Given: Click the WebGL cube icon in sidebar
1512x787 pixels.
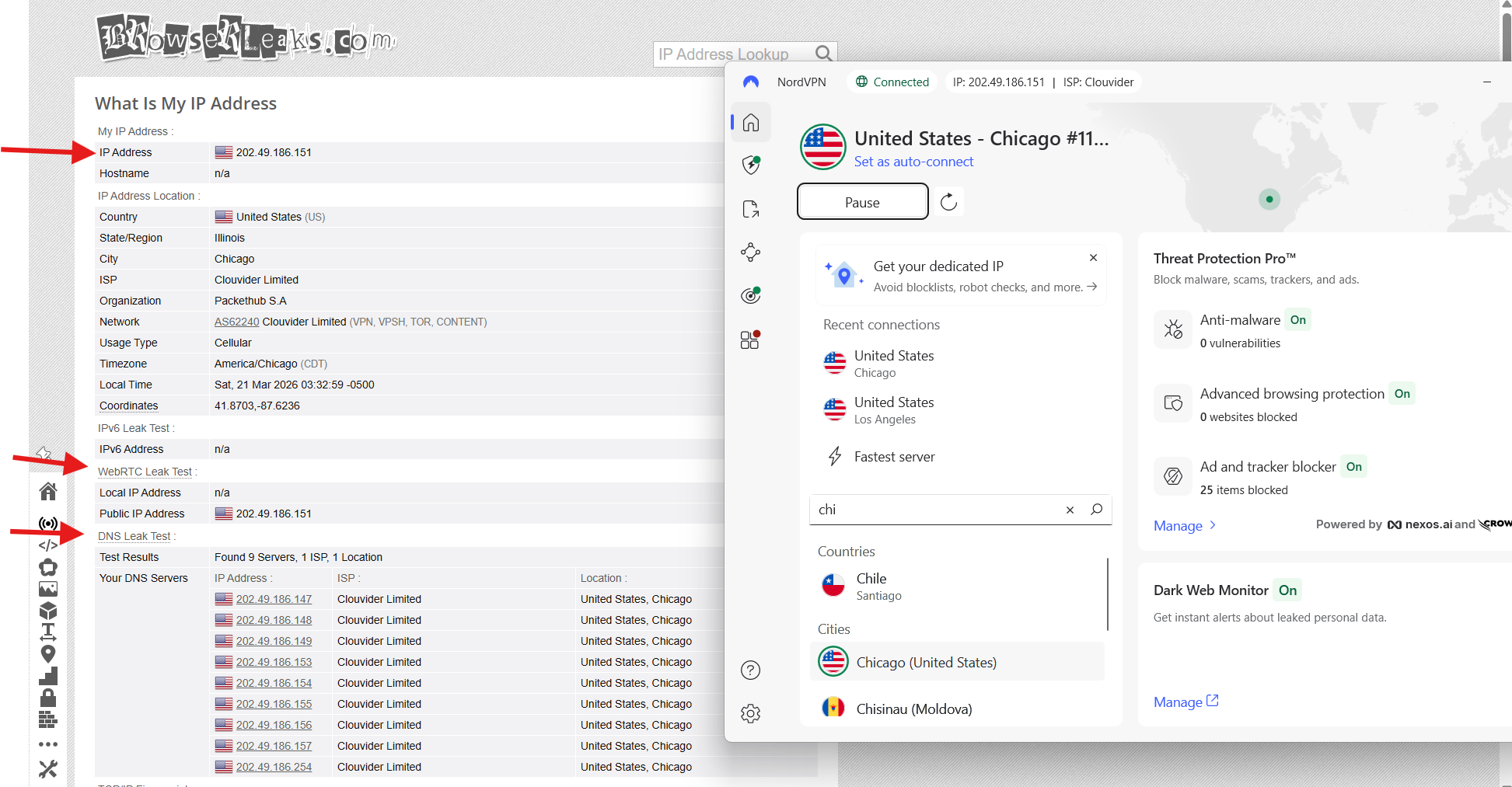Looking at the screenshot, I should (x=48, y=611).
